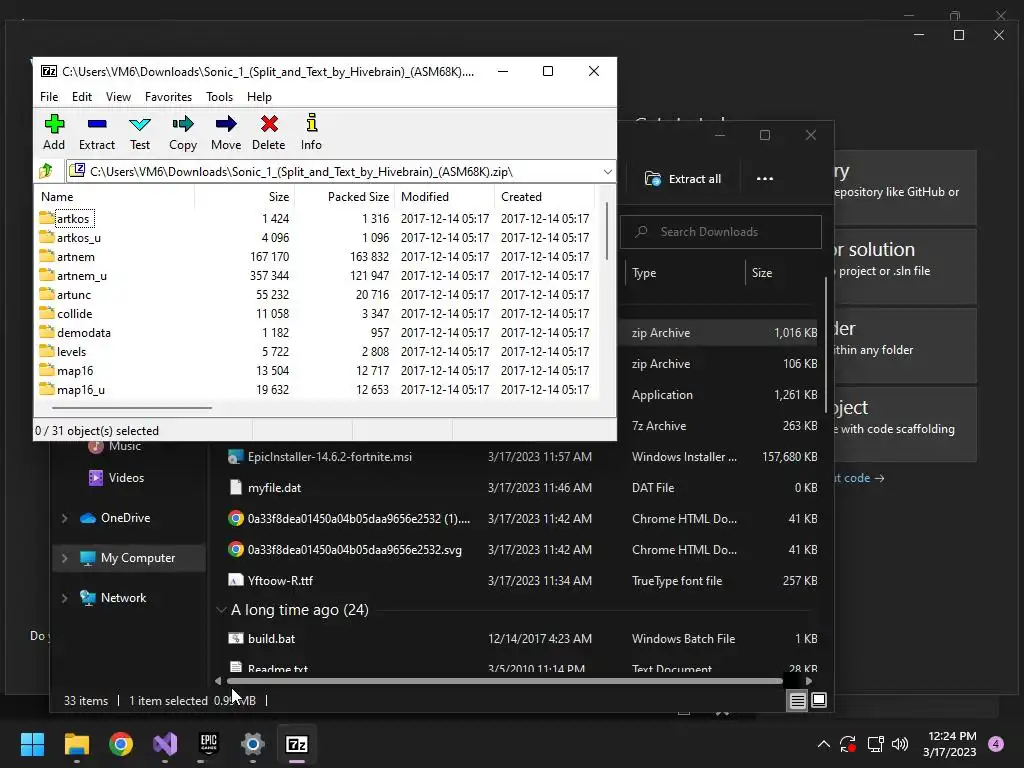
Task: Select the map16_u folder row
Action: [x=315, y=389]
